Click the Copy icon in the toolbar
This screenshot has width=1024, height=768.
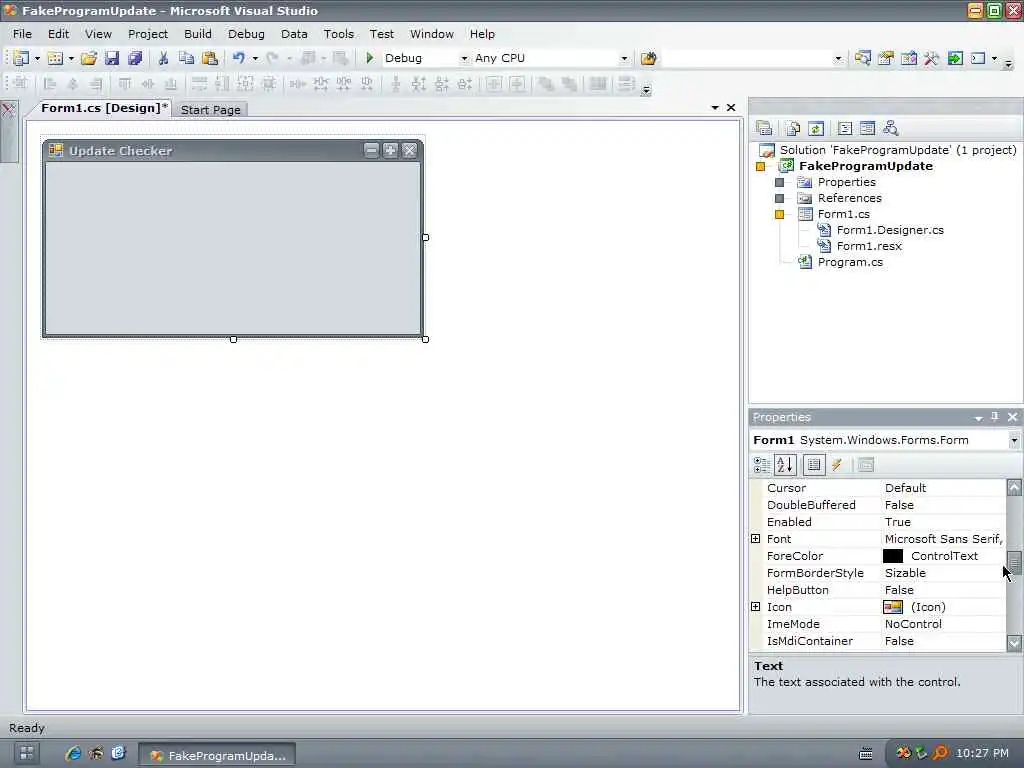[186, 58]
